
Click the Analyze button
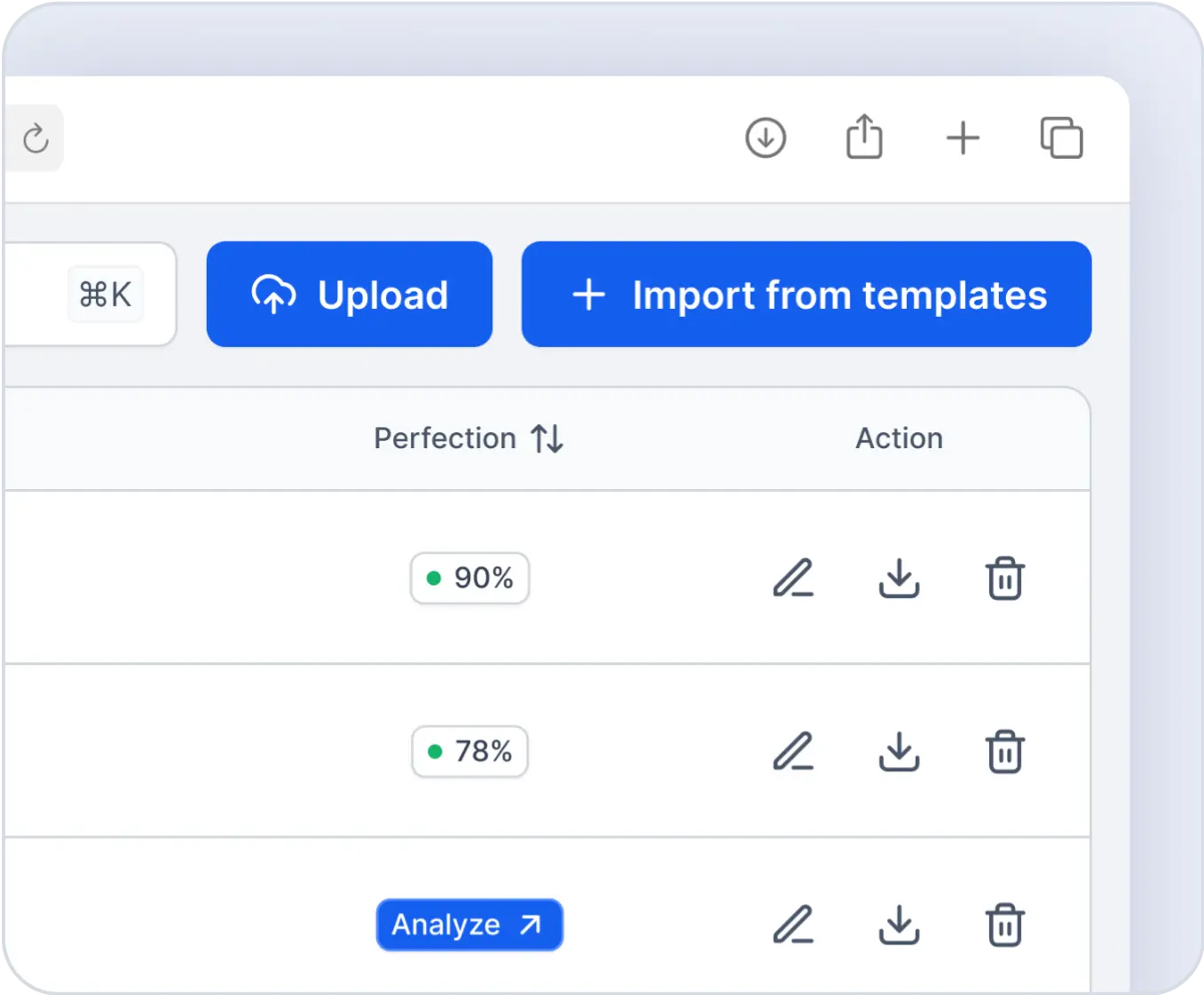[468, 925]
